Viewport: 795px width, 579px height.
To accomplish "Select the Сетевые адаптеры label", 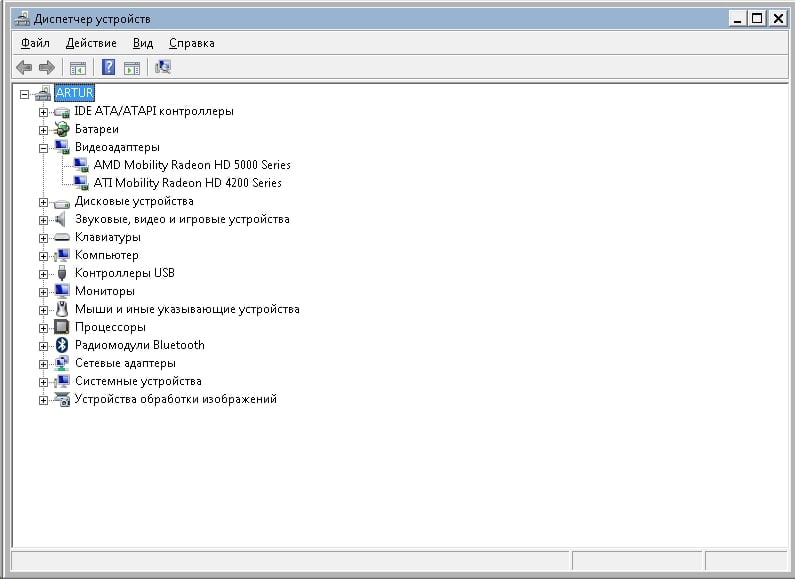I will pos(125,363).
